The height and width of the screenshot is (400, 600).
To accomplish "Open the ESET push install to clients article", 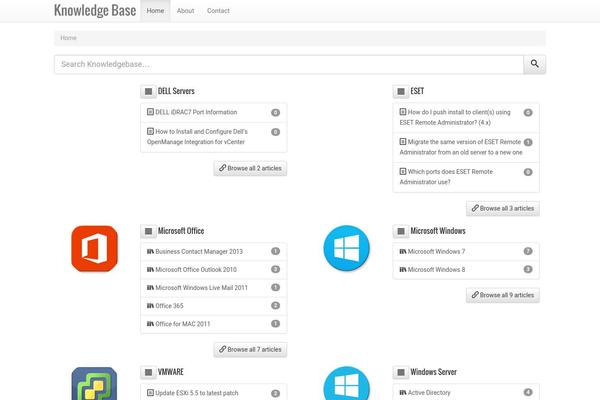I will coord(455,117).
